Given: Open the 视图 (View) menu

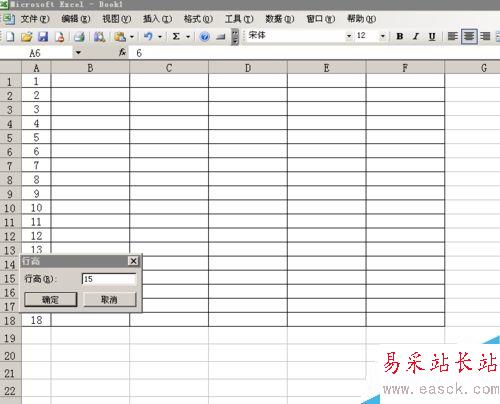Looking at the screenshot, I should click(x=117, y=19).
